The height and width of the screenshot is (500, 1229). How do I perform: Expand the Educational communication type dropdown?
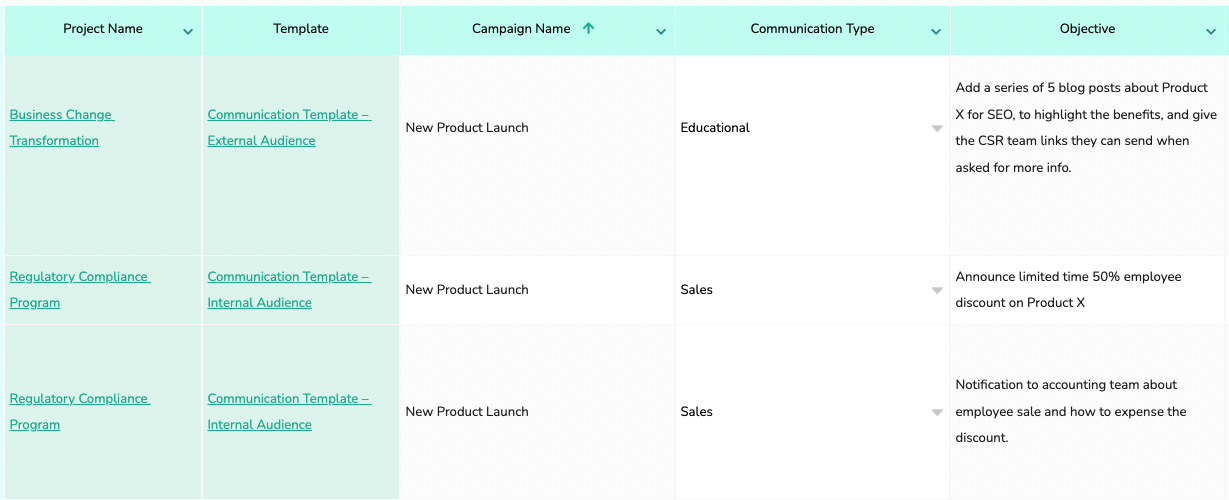[x=937, y=129]
